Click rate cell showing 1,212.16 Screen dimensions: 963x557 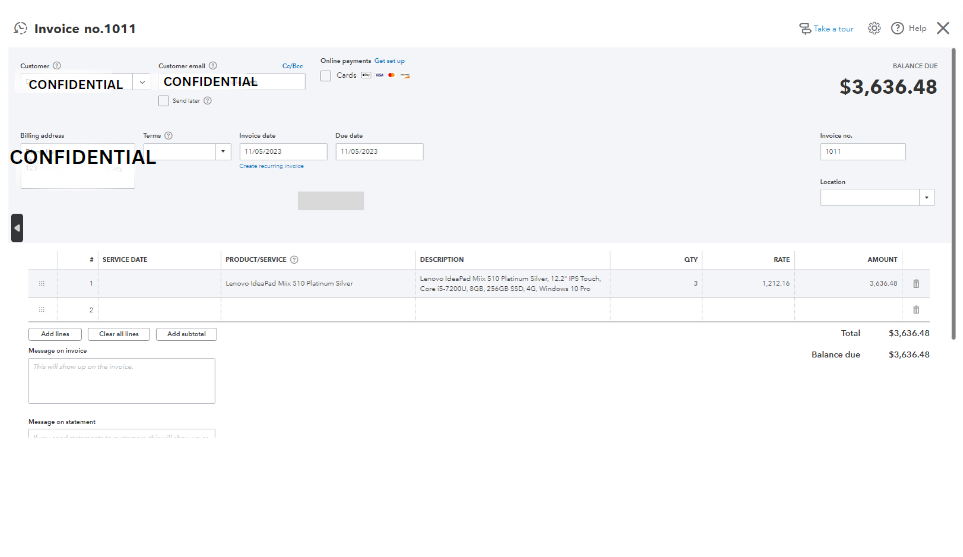pyautogui.click(x=749, y=284)
